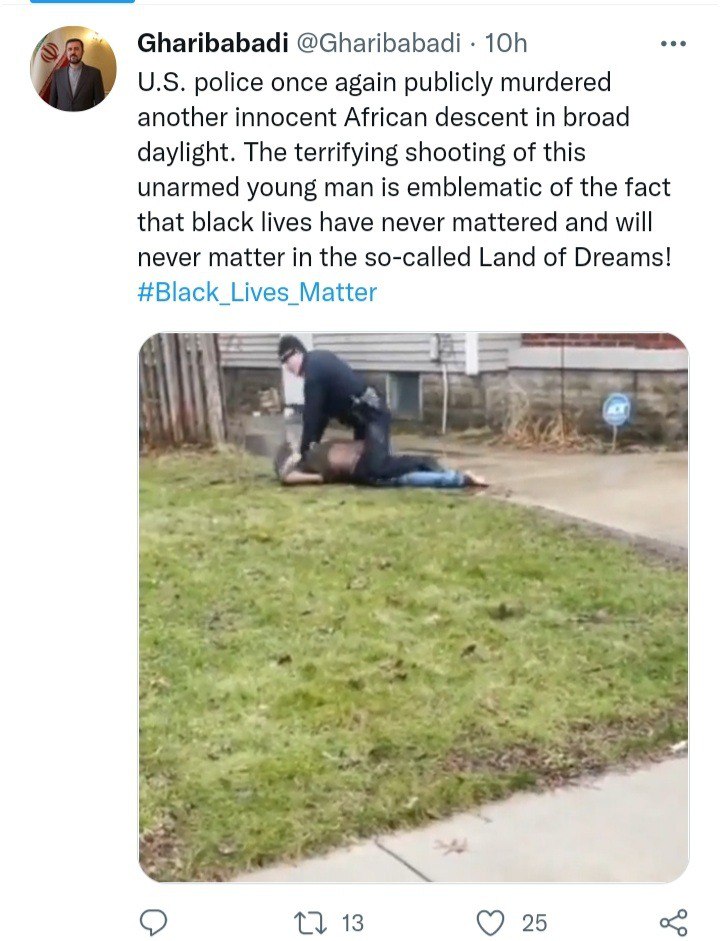Click the 10h timestamp
Viewport: 720px width, 941px height.
coord(506,43)
